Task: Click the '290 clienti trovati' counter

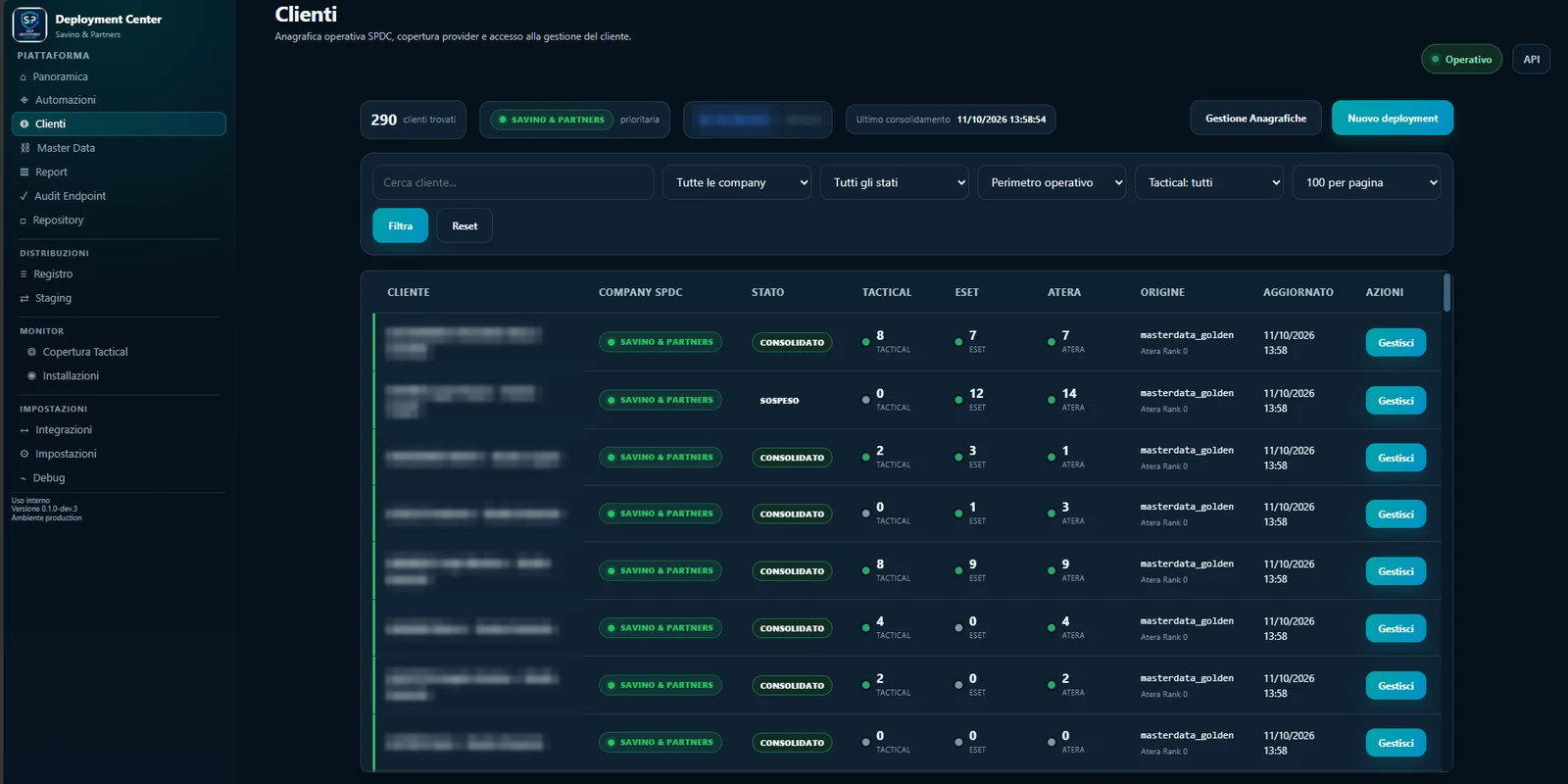Action: click(x=414, y=120)
